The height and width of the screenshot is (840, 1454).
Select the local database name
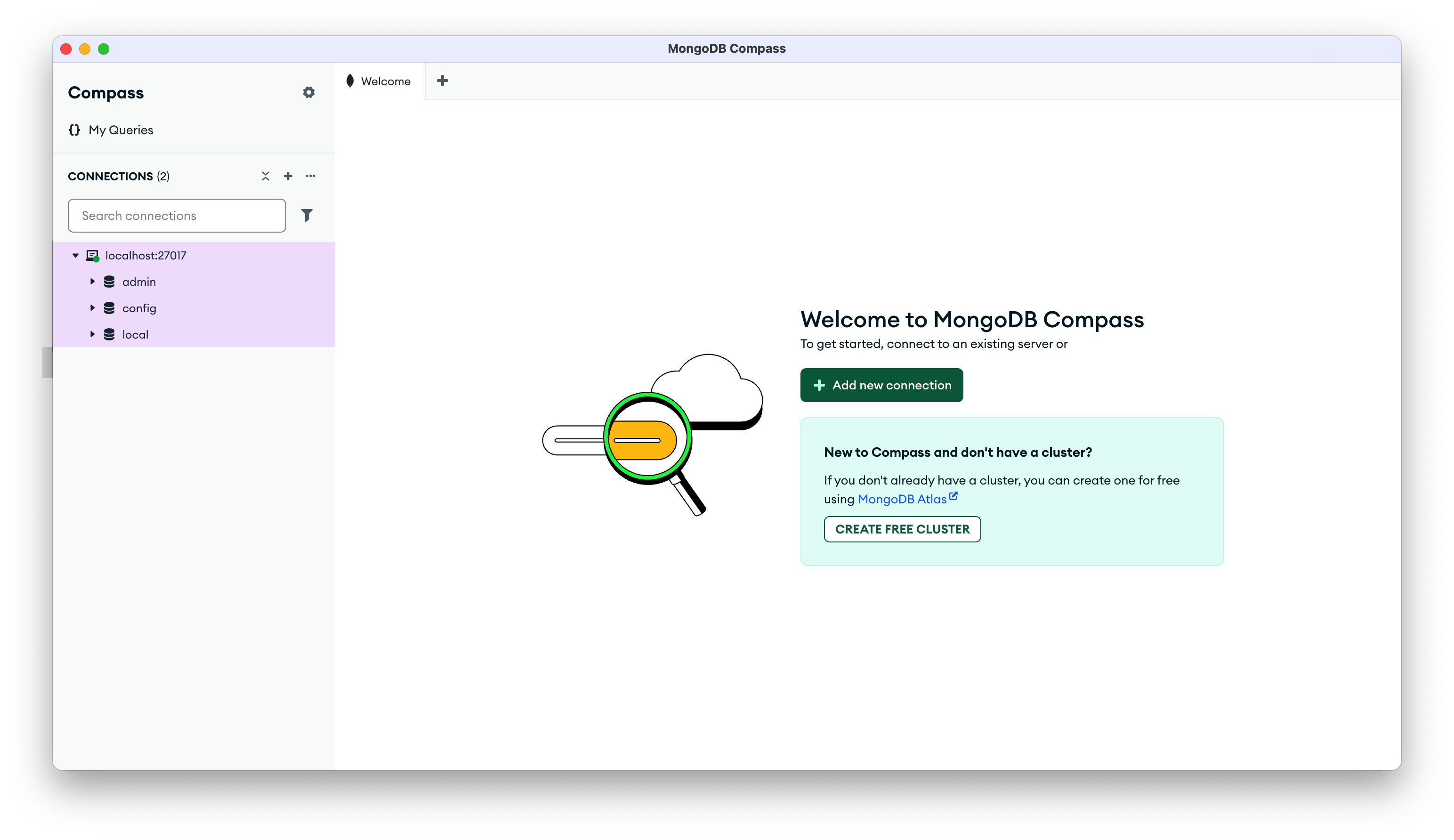pos(135,335)
